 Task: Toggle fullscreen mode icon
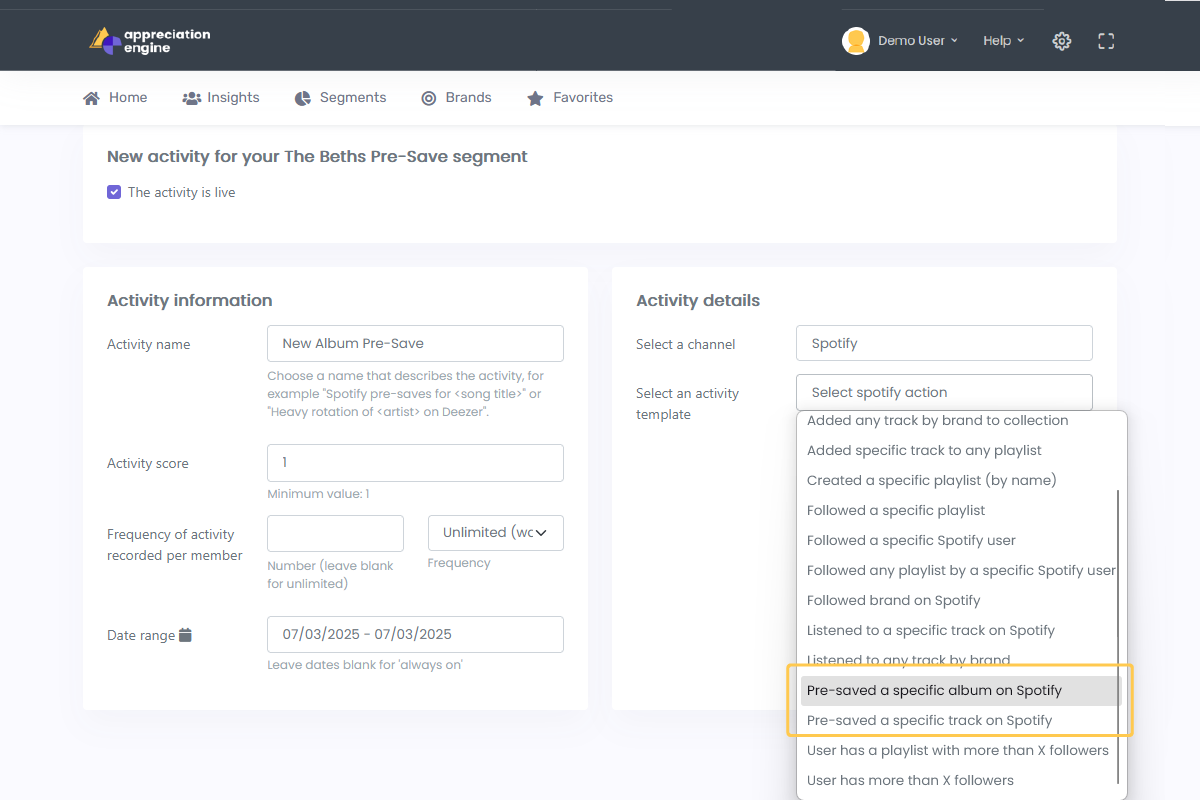[x=1106, y=41]
